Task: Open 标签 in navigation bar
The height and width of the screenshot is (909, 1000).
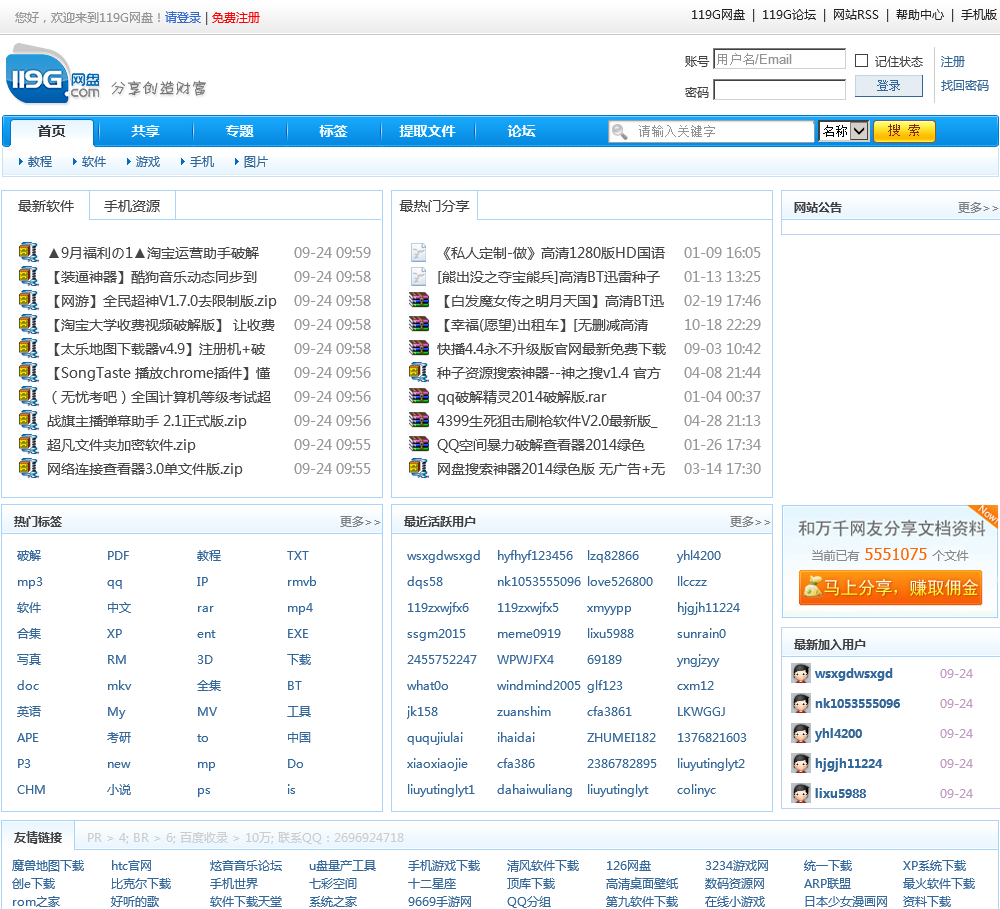Action: click(x=333, y=131)
